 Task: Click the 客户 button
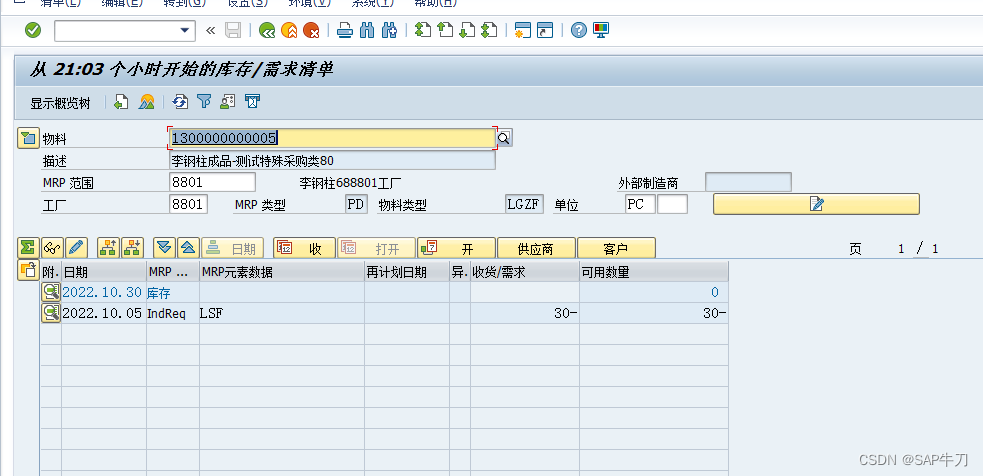[616, 248]
